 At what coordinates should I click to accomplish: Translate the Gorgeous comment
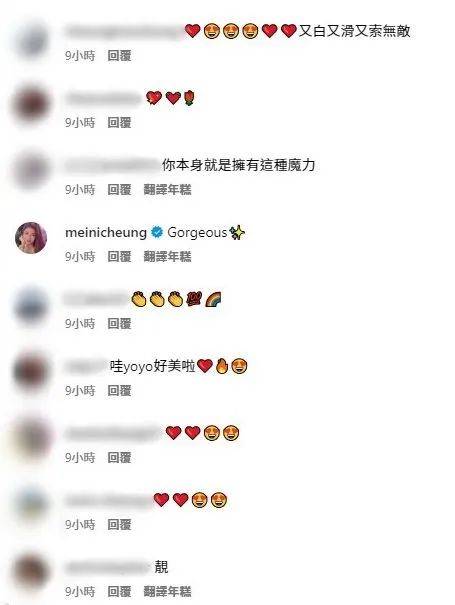pyautogui.click(x=167, y=257)
